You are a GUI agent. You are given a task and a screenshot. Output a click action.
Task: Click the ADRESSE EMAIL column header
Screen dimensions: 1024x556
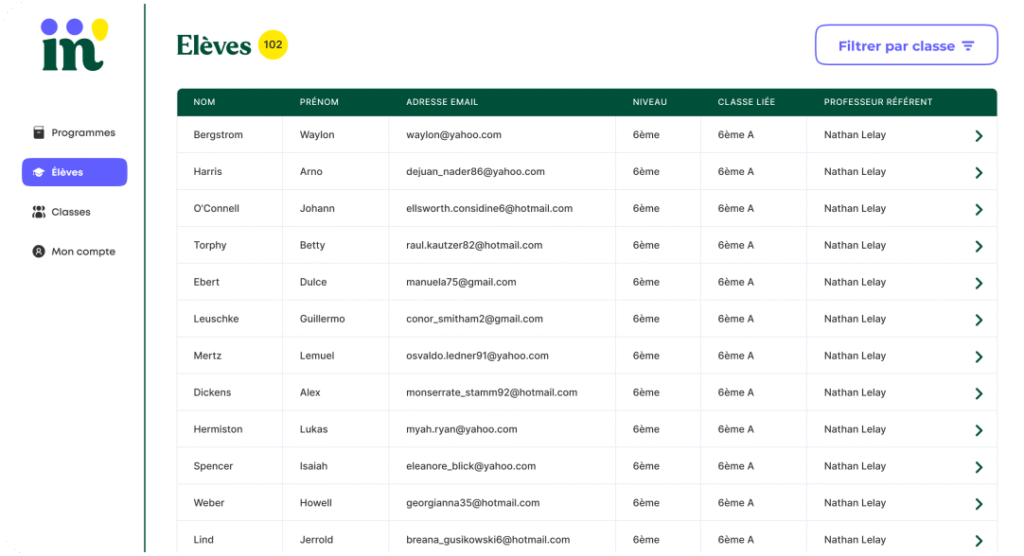point(442,102)
